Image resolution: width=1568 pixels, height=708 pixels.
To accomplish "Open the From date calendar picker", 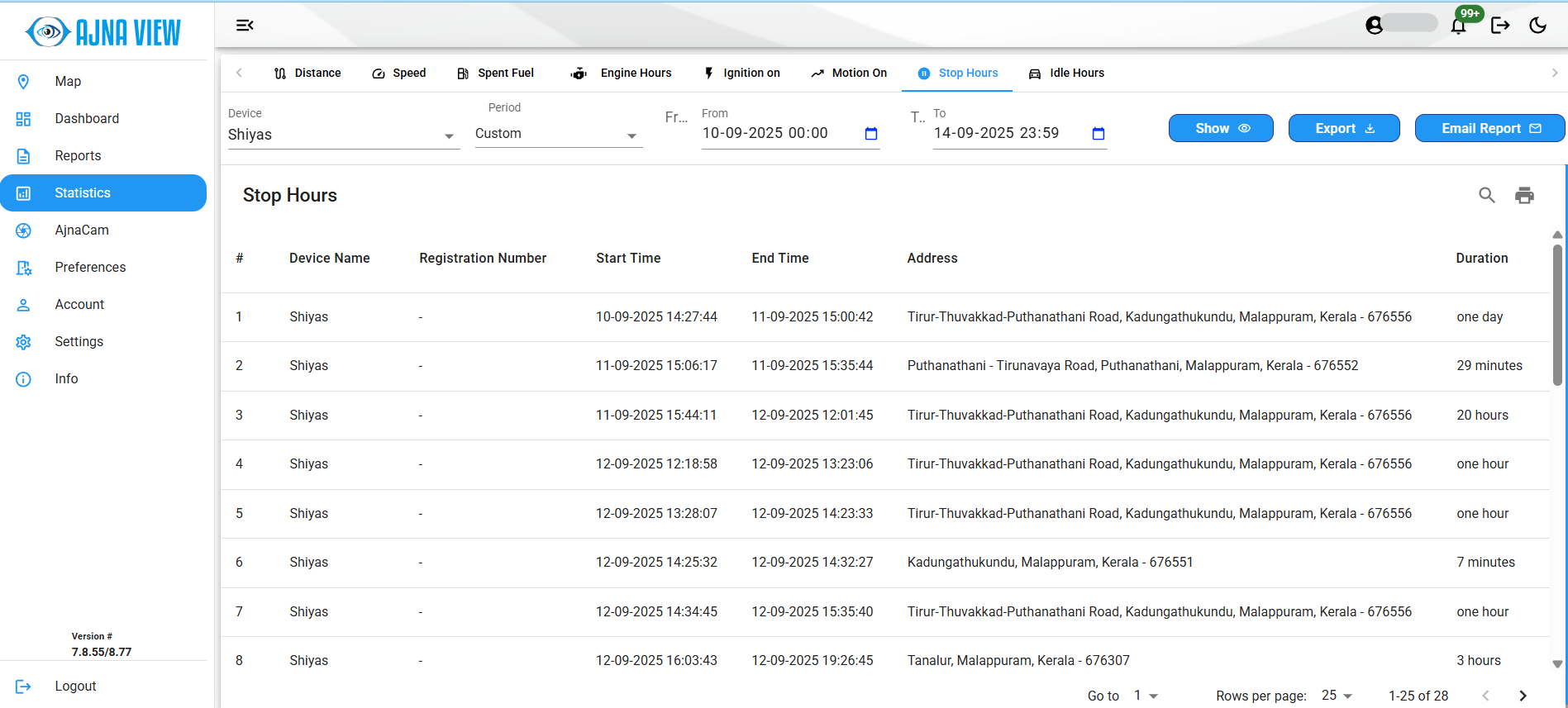I will click(x=870, y=134).
